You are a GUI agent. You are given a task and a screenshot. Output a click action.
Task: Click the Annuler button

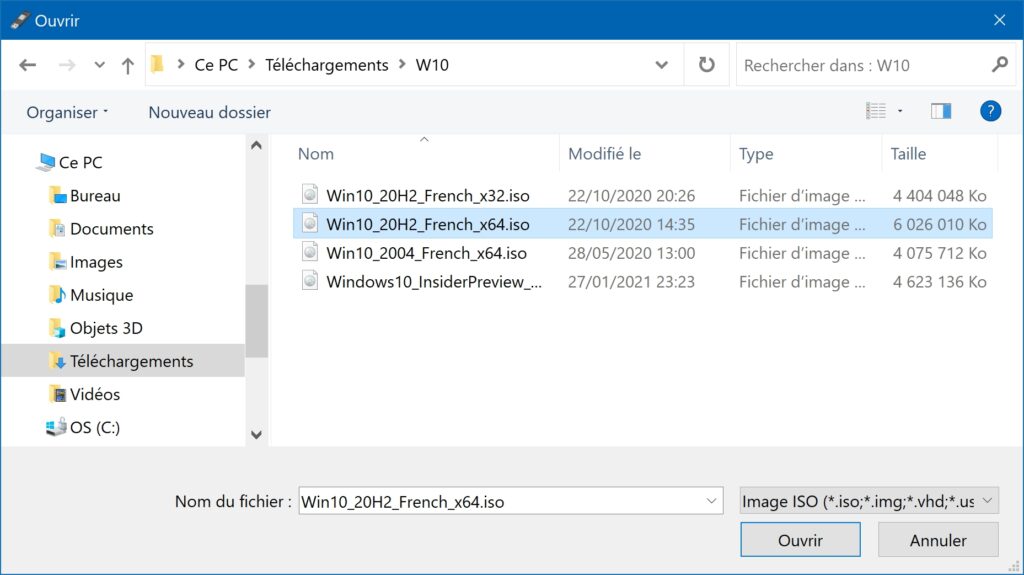pyautogui.click(x=938, y=540)
